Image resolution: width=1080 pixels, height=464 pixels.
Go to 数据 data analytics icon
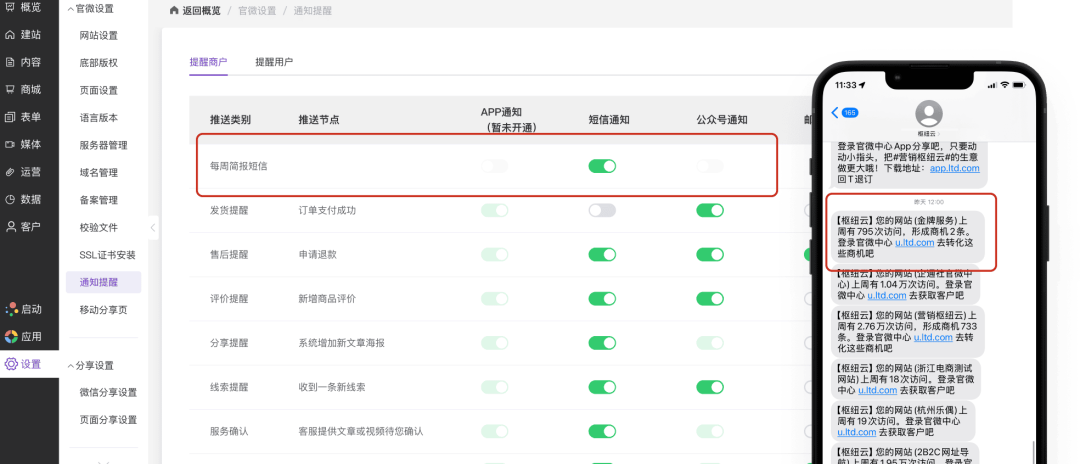pos(11,199)
